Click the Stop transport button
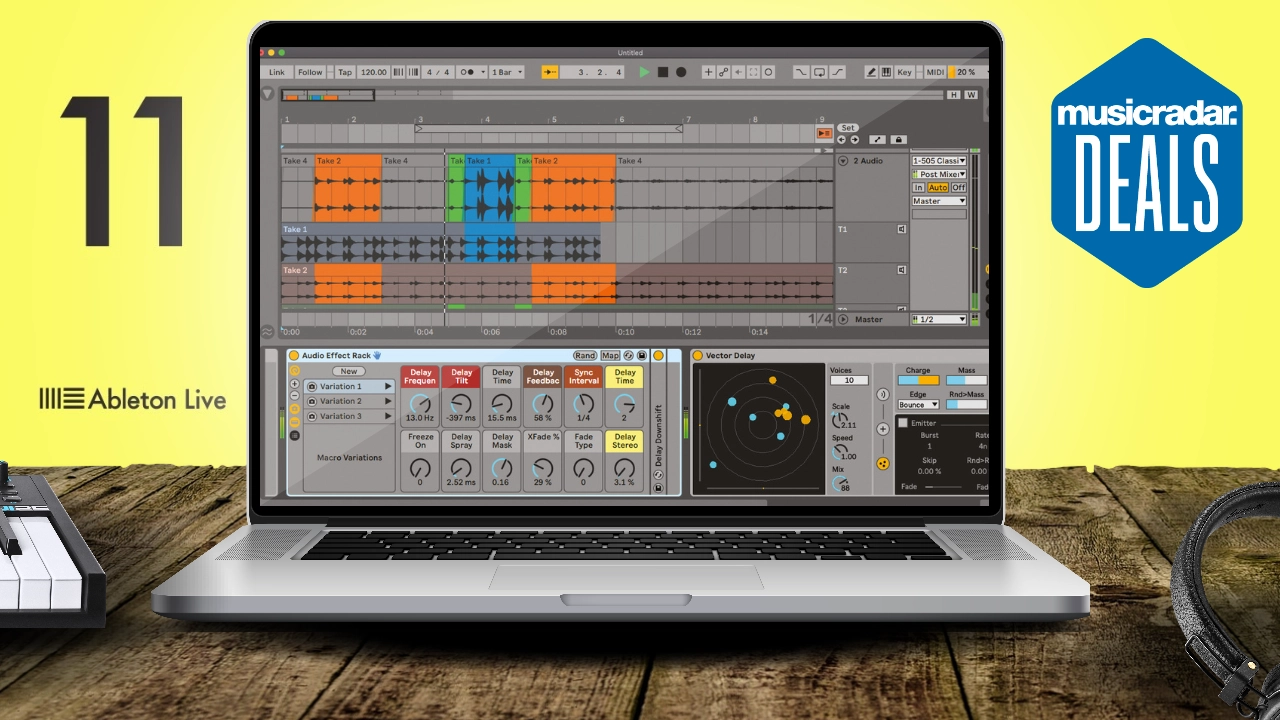 coord(662,72)
